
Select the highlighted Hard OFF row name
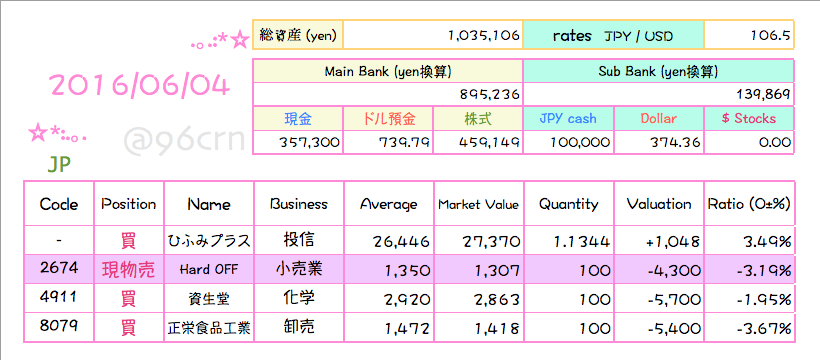pyautogui.click(x=209, y=269)
